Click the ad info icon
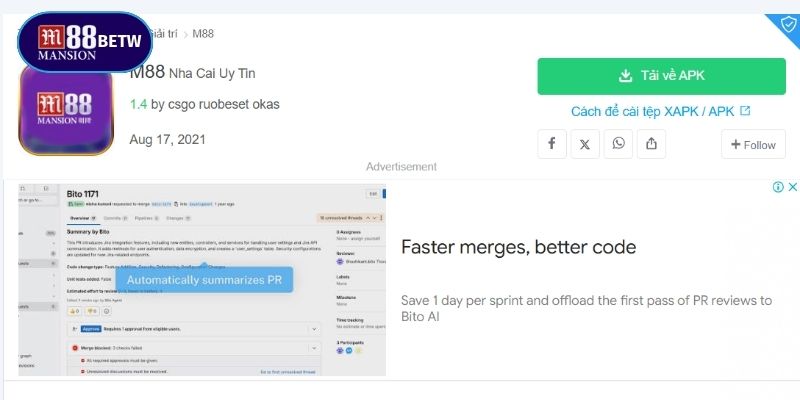 point(778,187)
